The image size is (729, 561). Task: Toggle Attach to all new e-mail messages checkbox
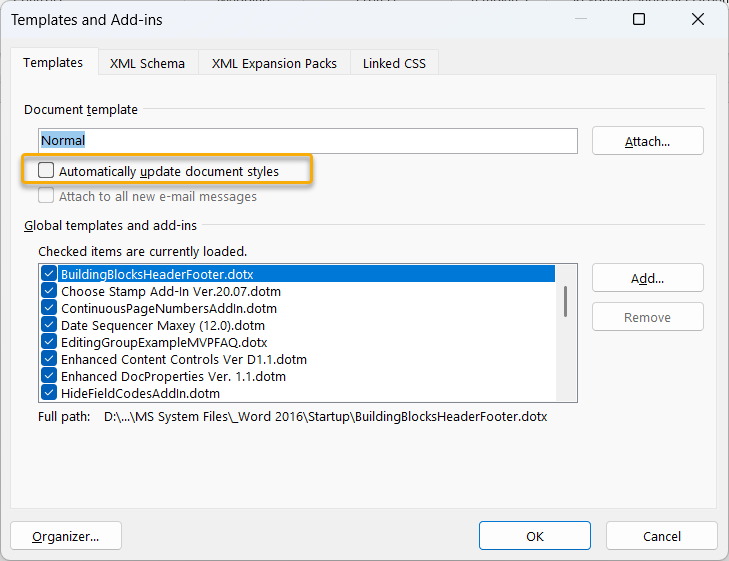click(46, 196)
